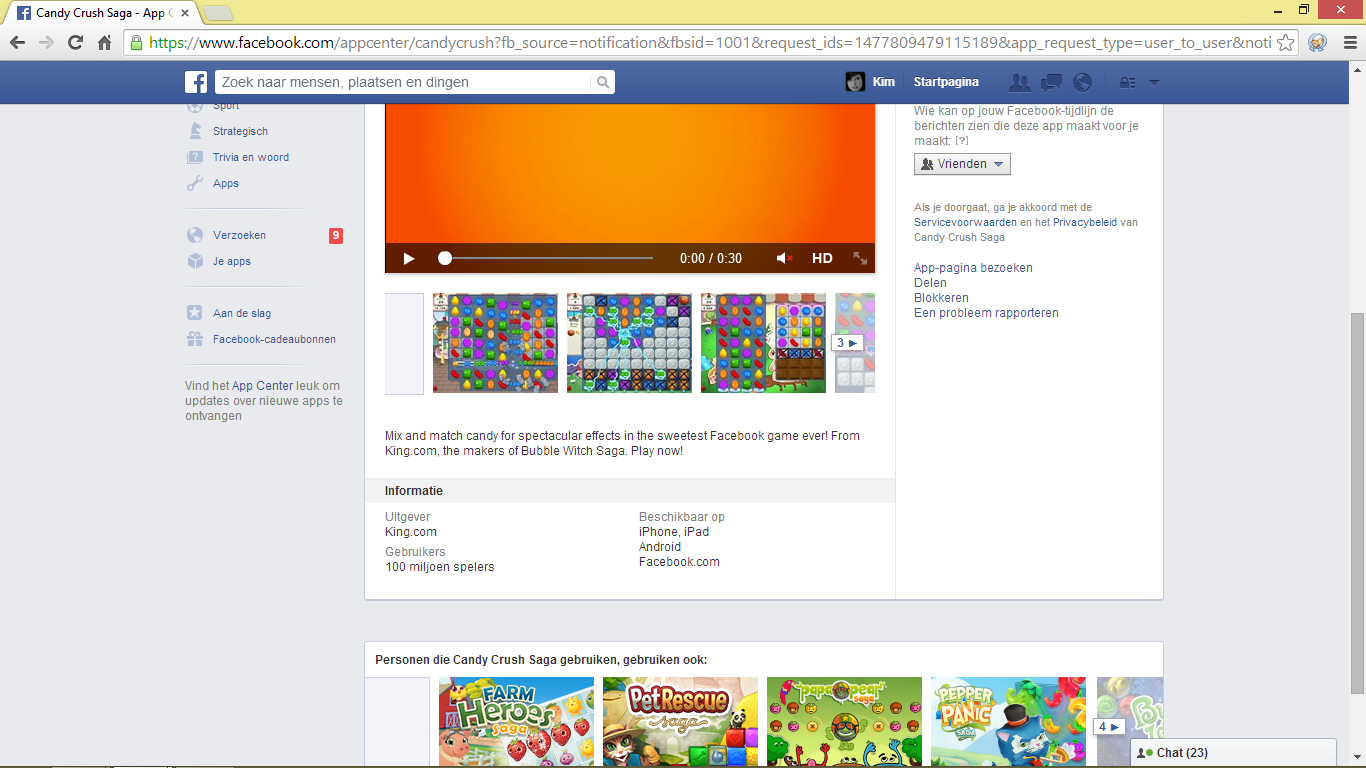Viewport: 1366px width, 768px height.
Task: Click the Verzoeken globe icon
Action: point(195,235)
